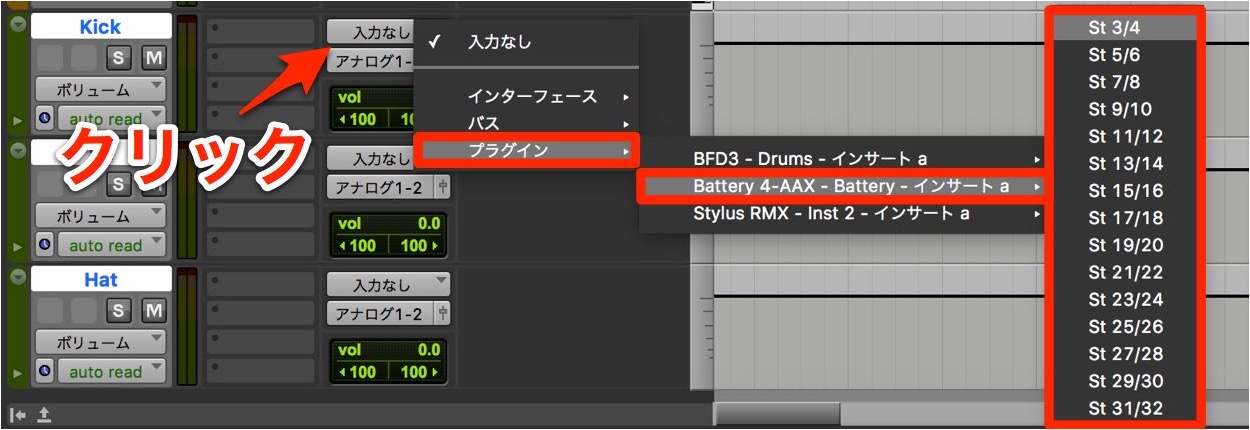Open 入力なし input selector on Kick track
The image size is (1250, 430).
coord(370,32)
